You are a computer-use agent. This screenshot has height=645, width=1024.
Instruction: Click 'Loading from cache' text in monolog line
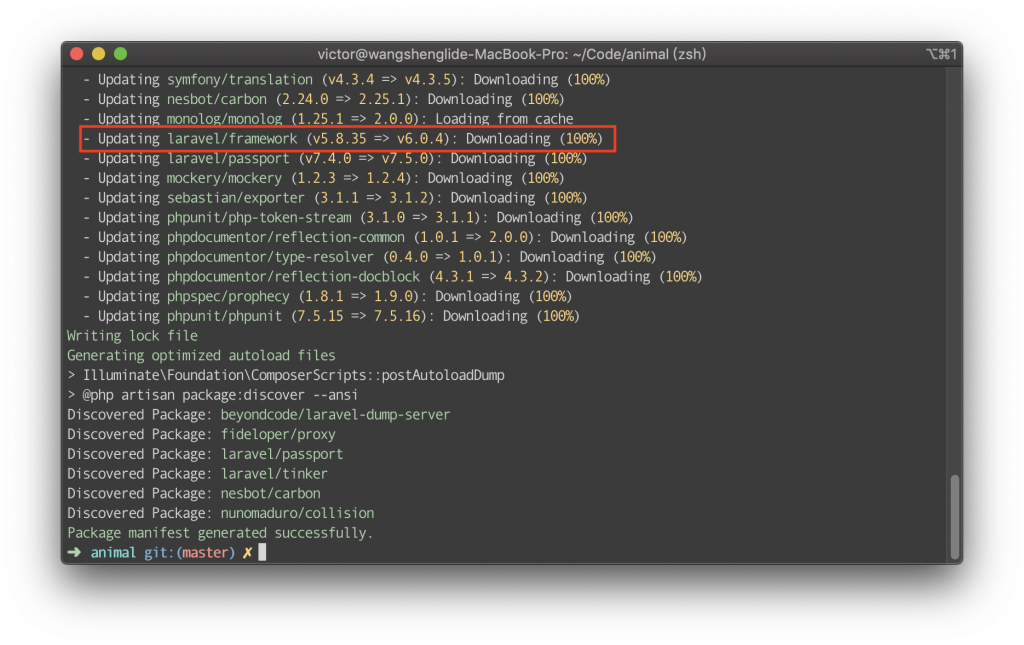point(504,119)
